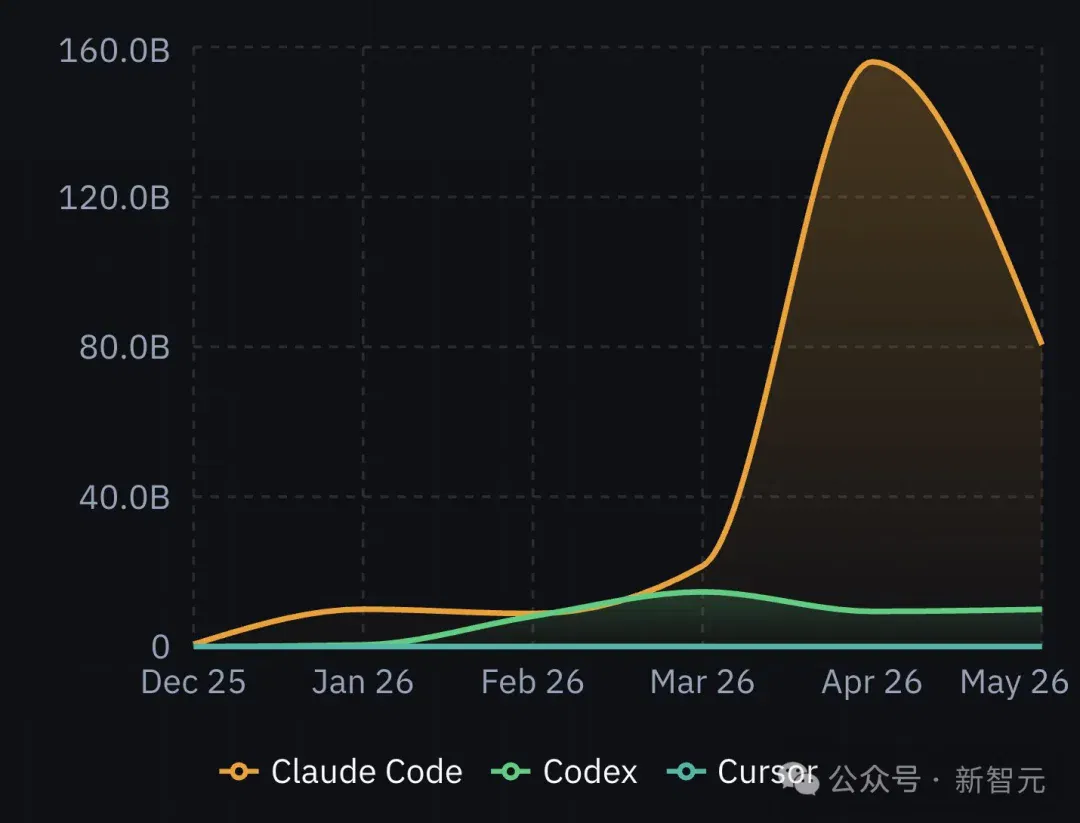Click the teal Cursor legend marker
The height and width of the screenshot is (823, 1080).
[687, 771]
